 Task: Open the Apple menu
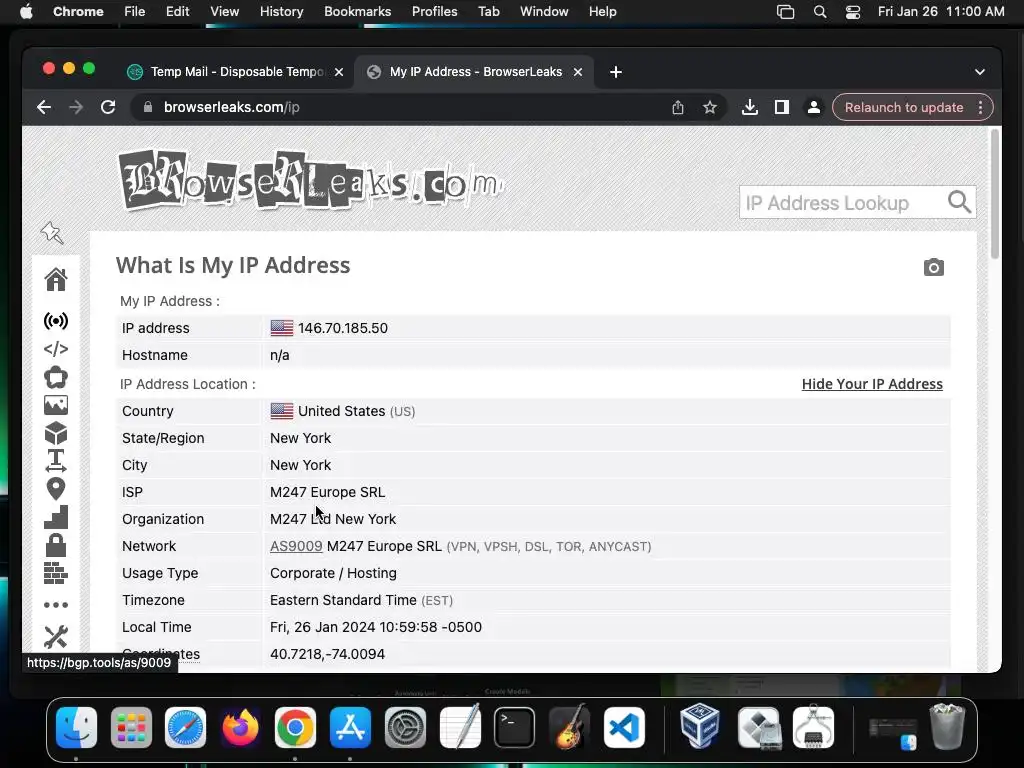coord(26,12)
